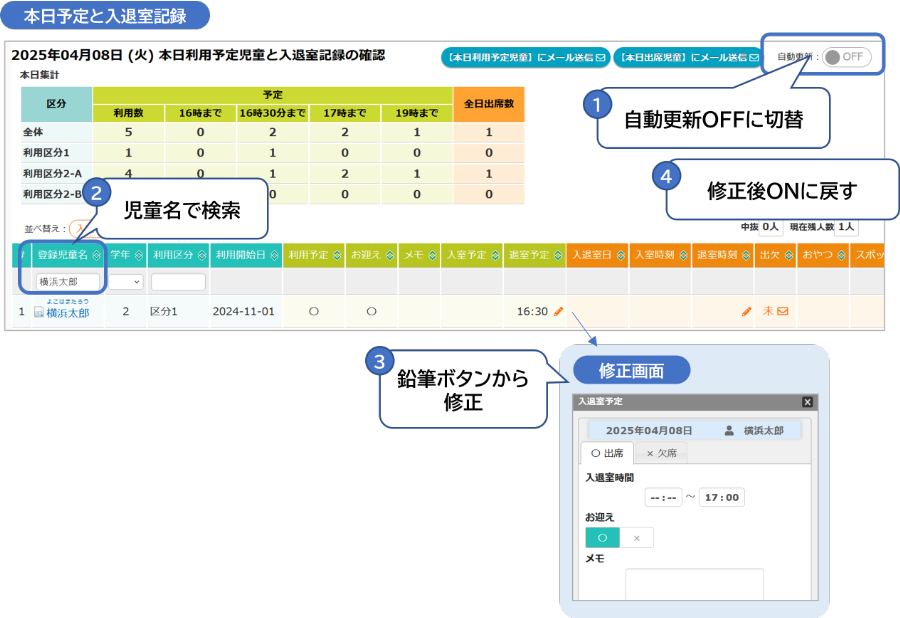Sort by the 退室時刻 column sort icon
This screenshot has height=618, width=900.
point(746,255)
